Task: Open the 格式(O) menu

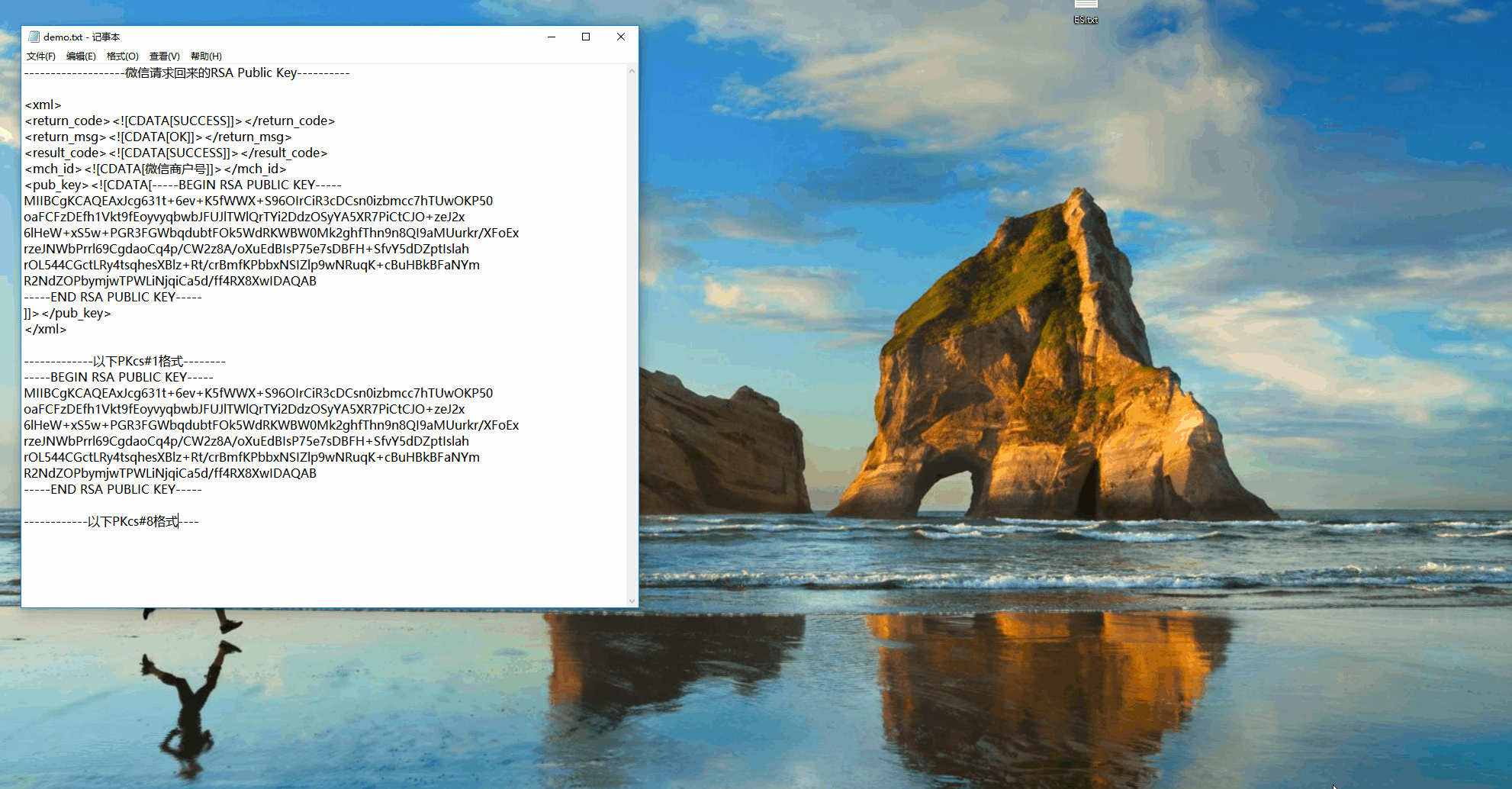Action: point(123,56)
